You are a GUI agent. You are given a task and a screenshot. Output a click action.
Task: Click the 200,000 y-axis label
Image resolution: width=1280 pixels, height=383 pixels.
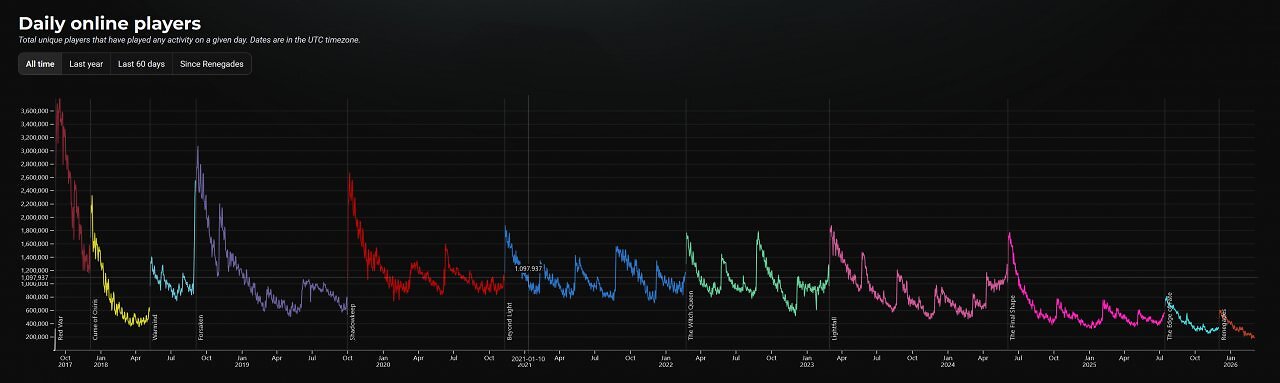tap(37, 337)
